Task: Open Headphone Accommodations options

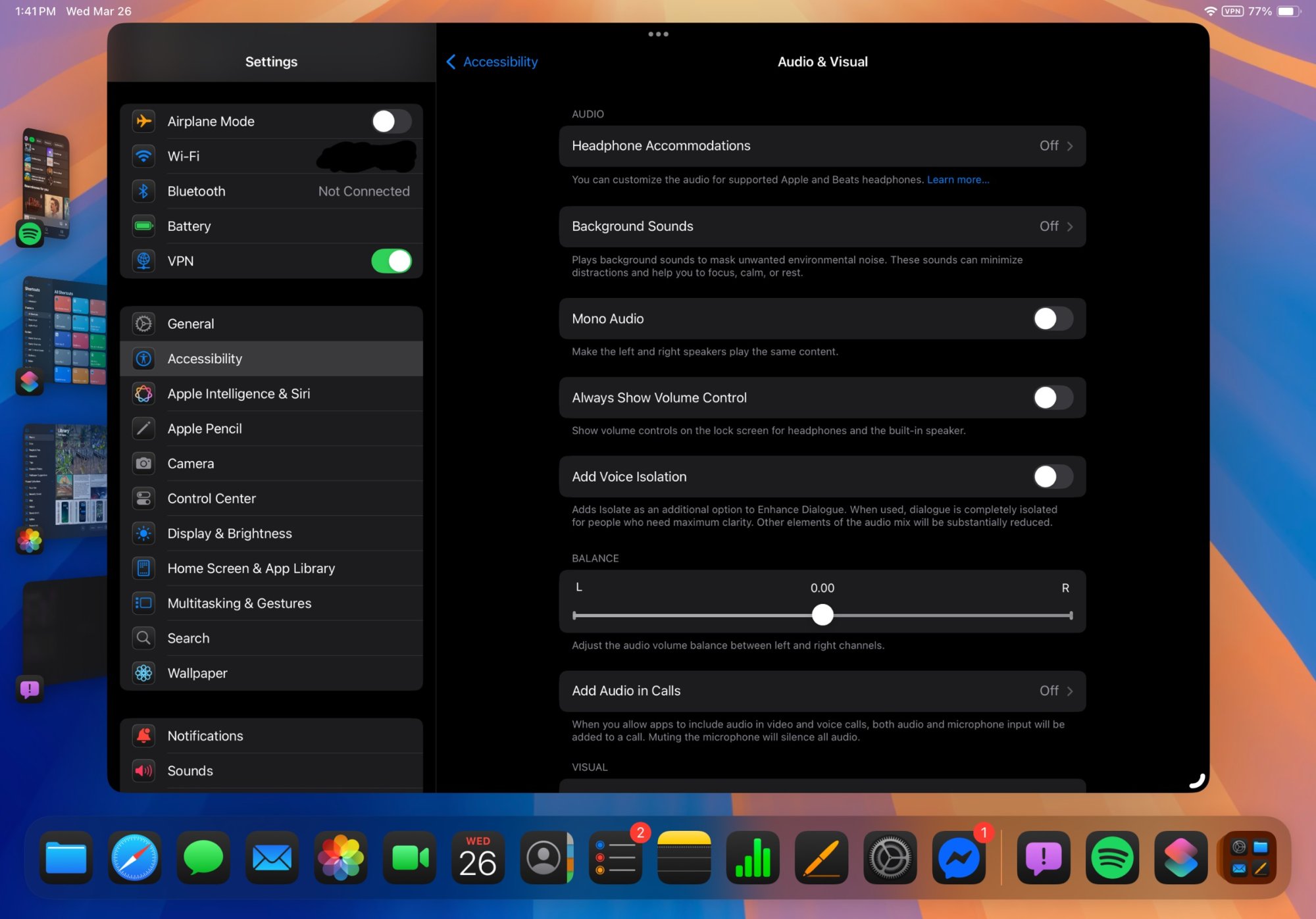Action: (x=822, y=146)
